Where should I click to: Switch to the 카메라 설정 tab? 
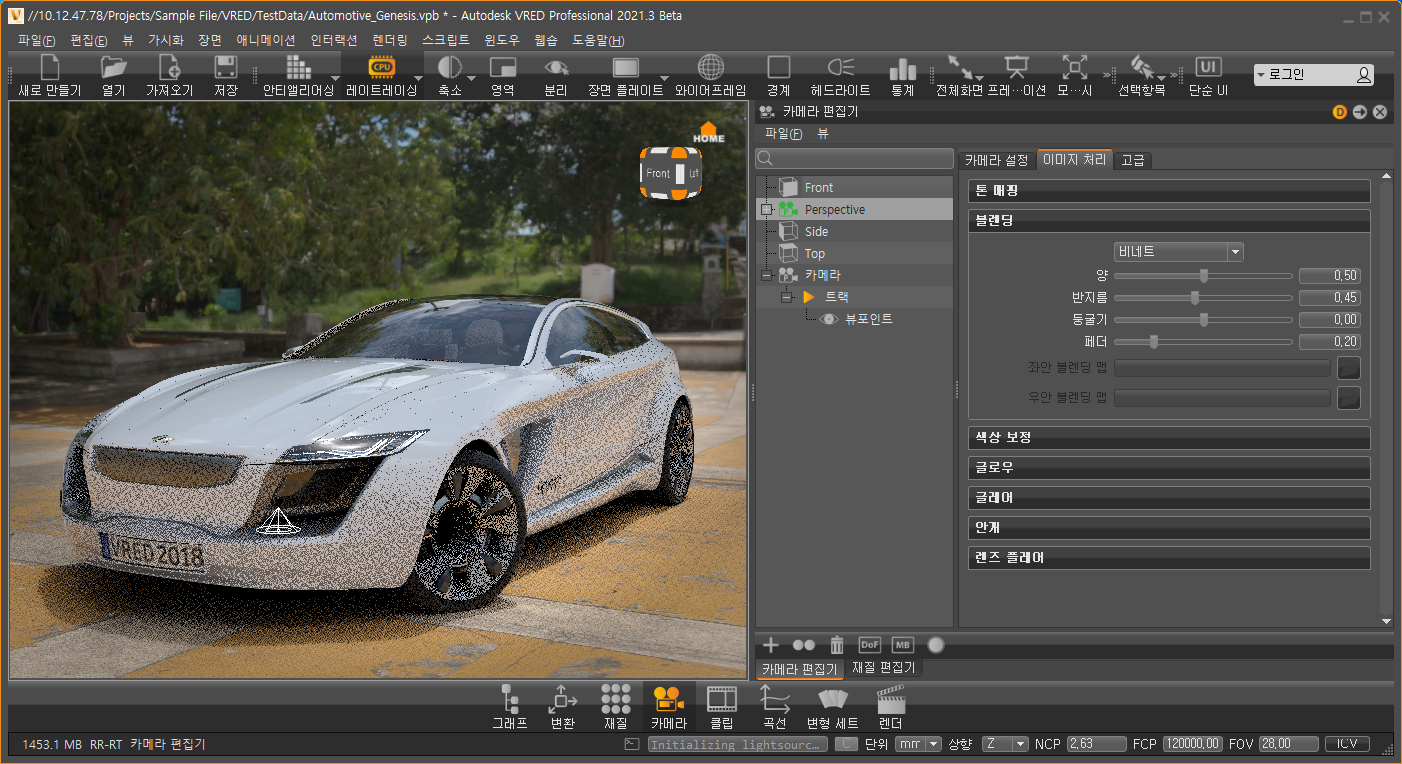click(x=995, y=160)
